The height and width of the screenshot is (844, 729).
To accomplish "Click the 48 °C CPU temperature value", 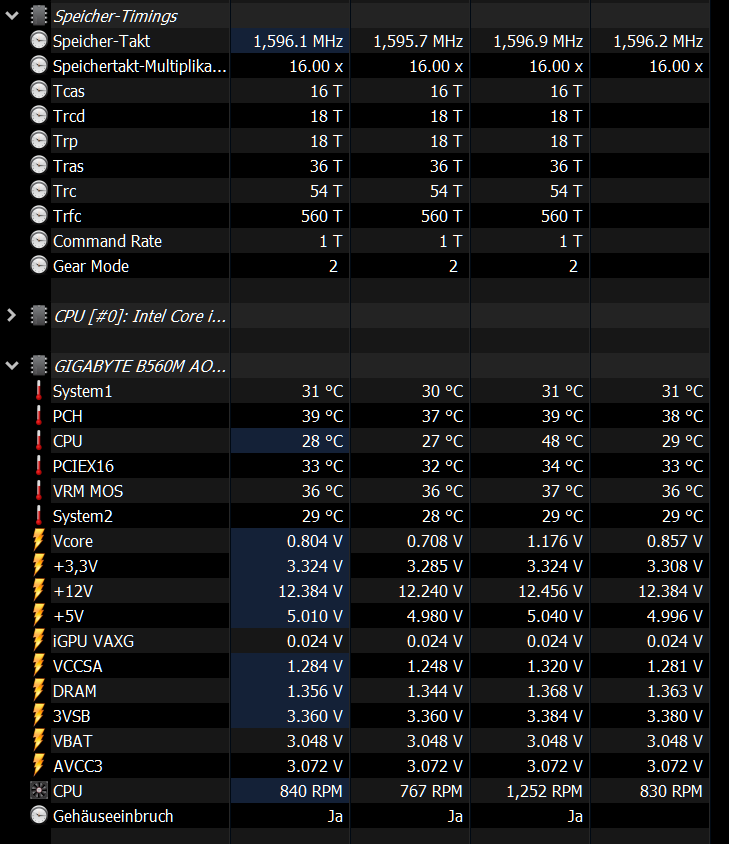I will point(562,441).
